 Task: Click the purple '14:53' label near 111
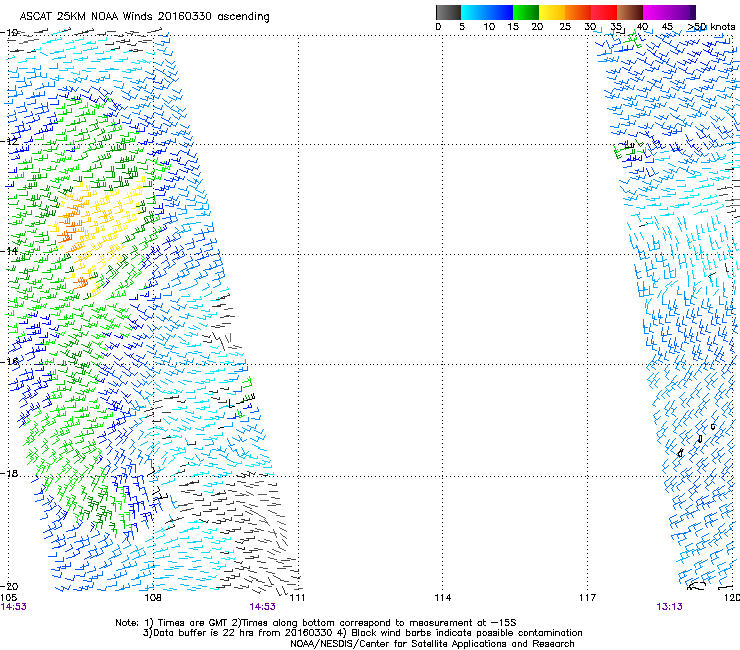click(262, 607)
